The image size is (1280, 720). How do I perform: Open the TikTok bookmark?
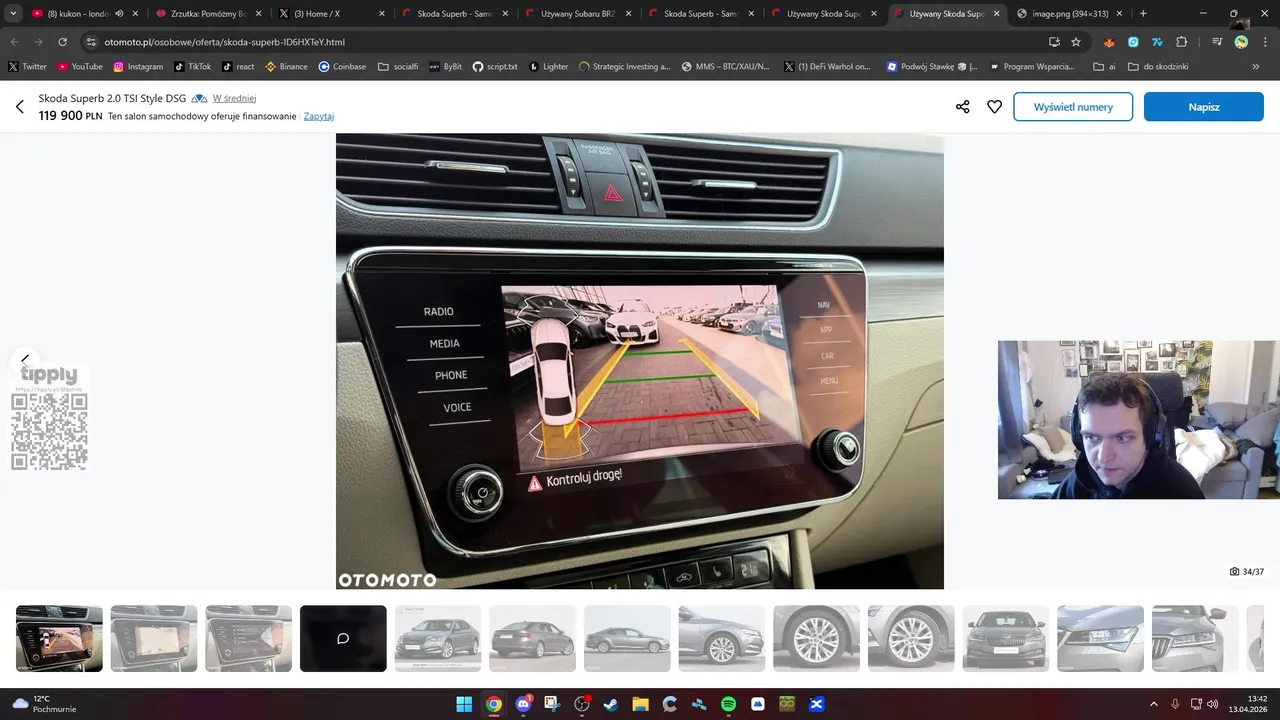point(192,67)
